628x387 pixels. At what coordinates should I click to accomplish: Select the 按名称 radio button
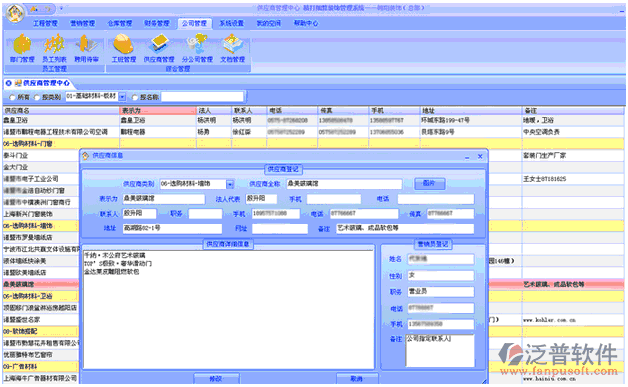(135, 97)
